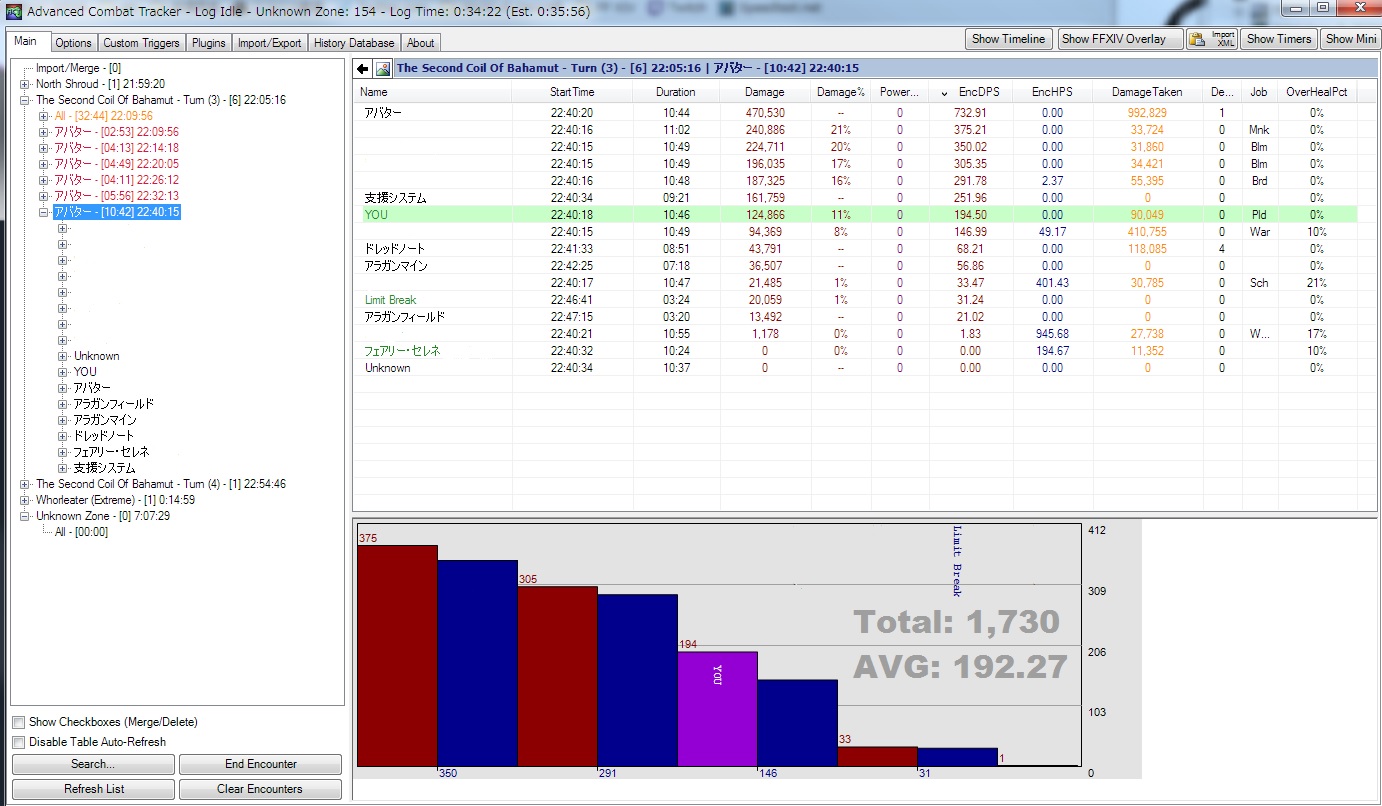Image resolution: width=1382 pixels, height=806 pixels.
Task: Click the 992,829 DamageTaken value
Action: click(1146, 113)
